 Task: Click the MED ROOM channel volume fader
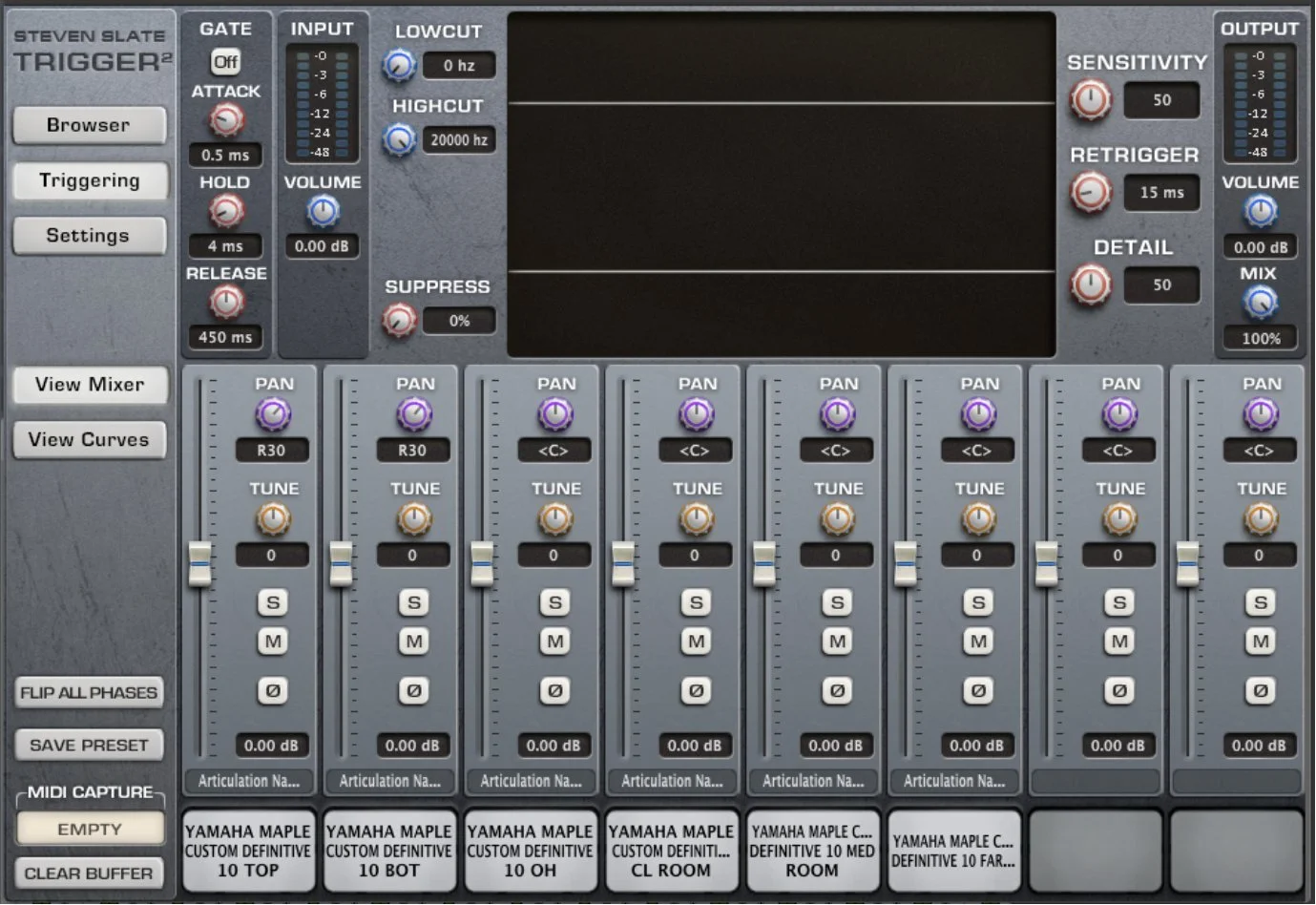pos(764,563)
